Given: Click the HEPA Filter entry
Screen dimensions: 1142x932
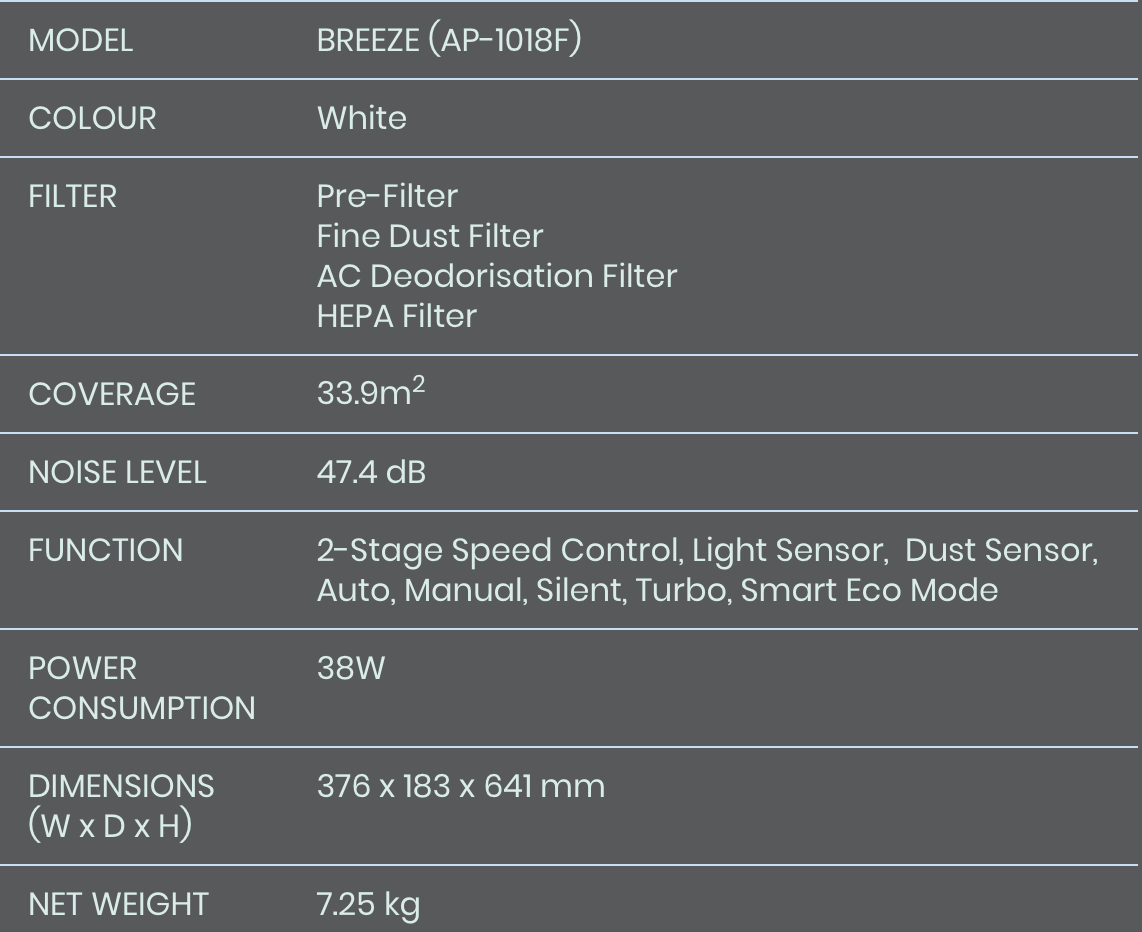Looking at the screenshot, I should click(396, 316).
